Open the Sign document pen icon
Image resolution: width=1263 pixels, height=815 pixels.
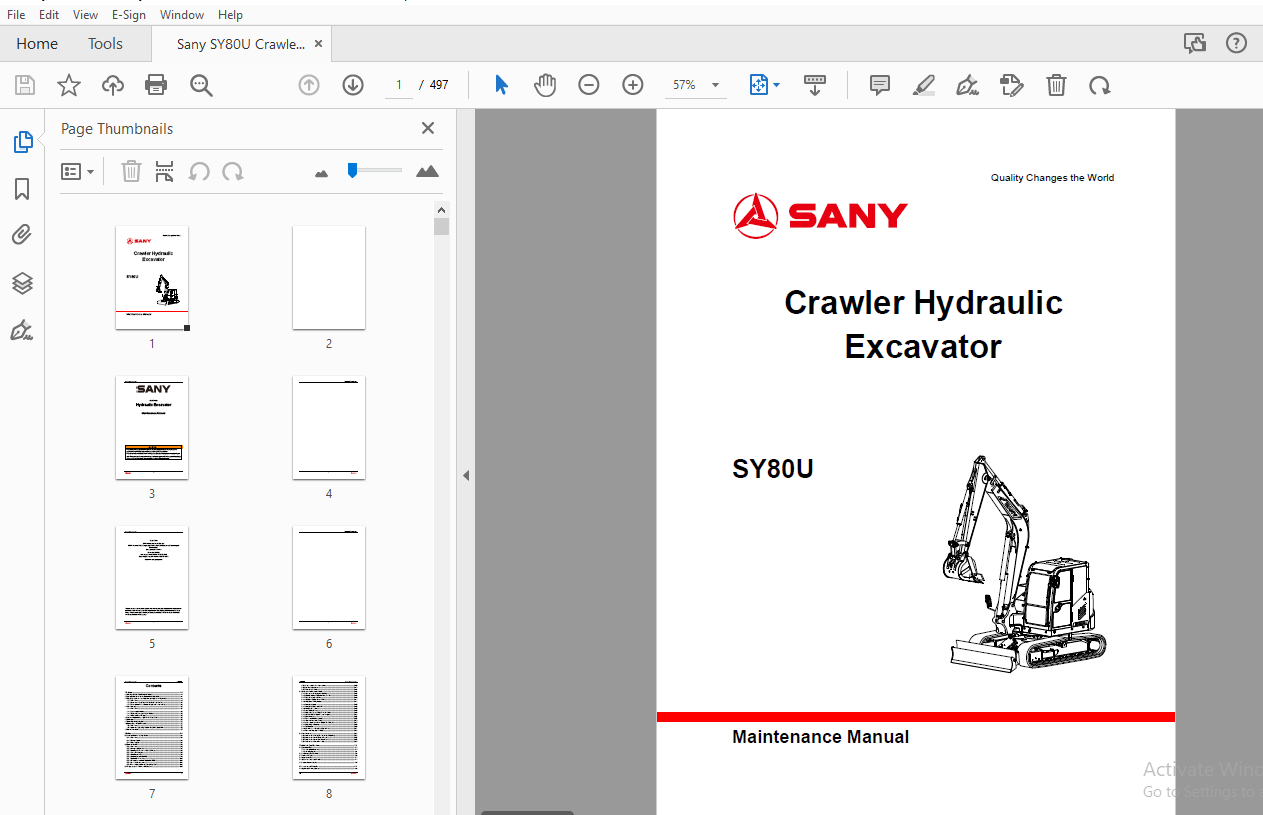967,85
